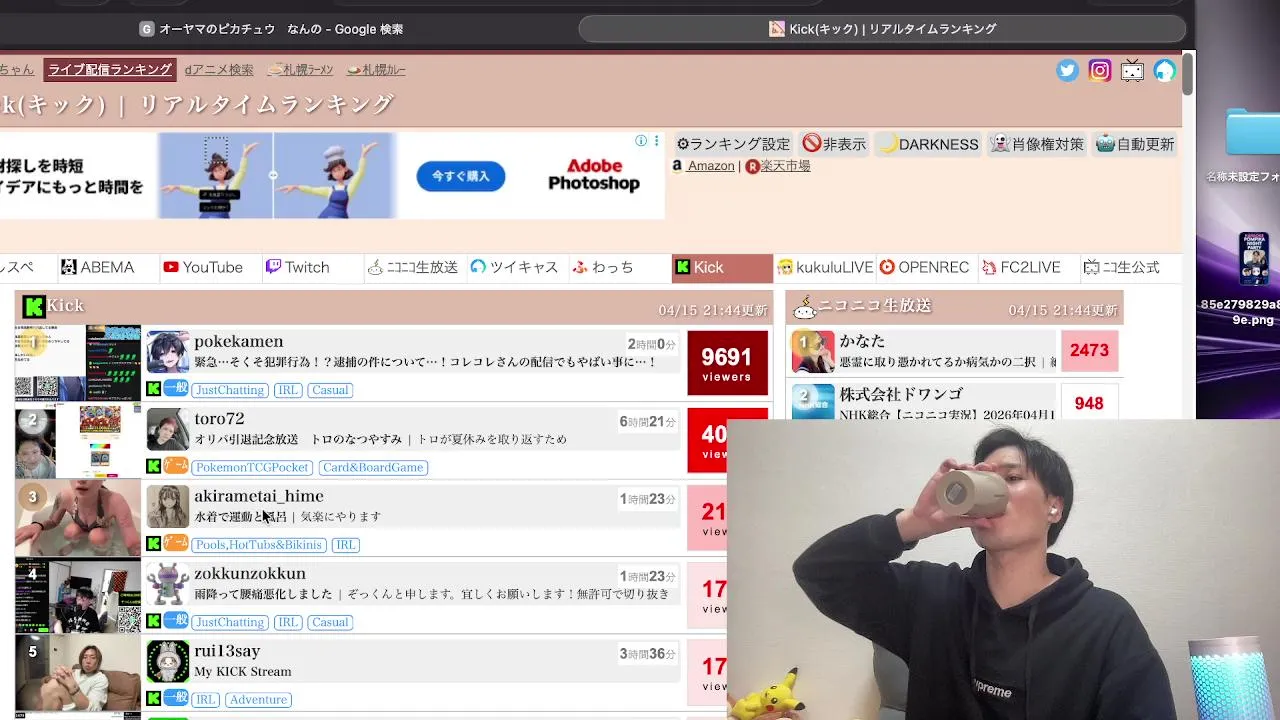Image resolution: width=1280 pixels, height=720 pixels.
Task: Open ランキング設定 settings
Action: pos(733,144)
